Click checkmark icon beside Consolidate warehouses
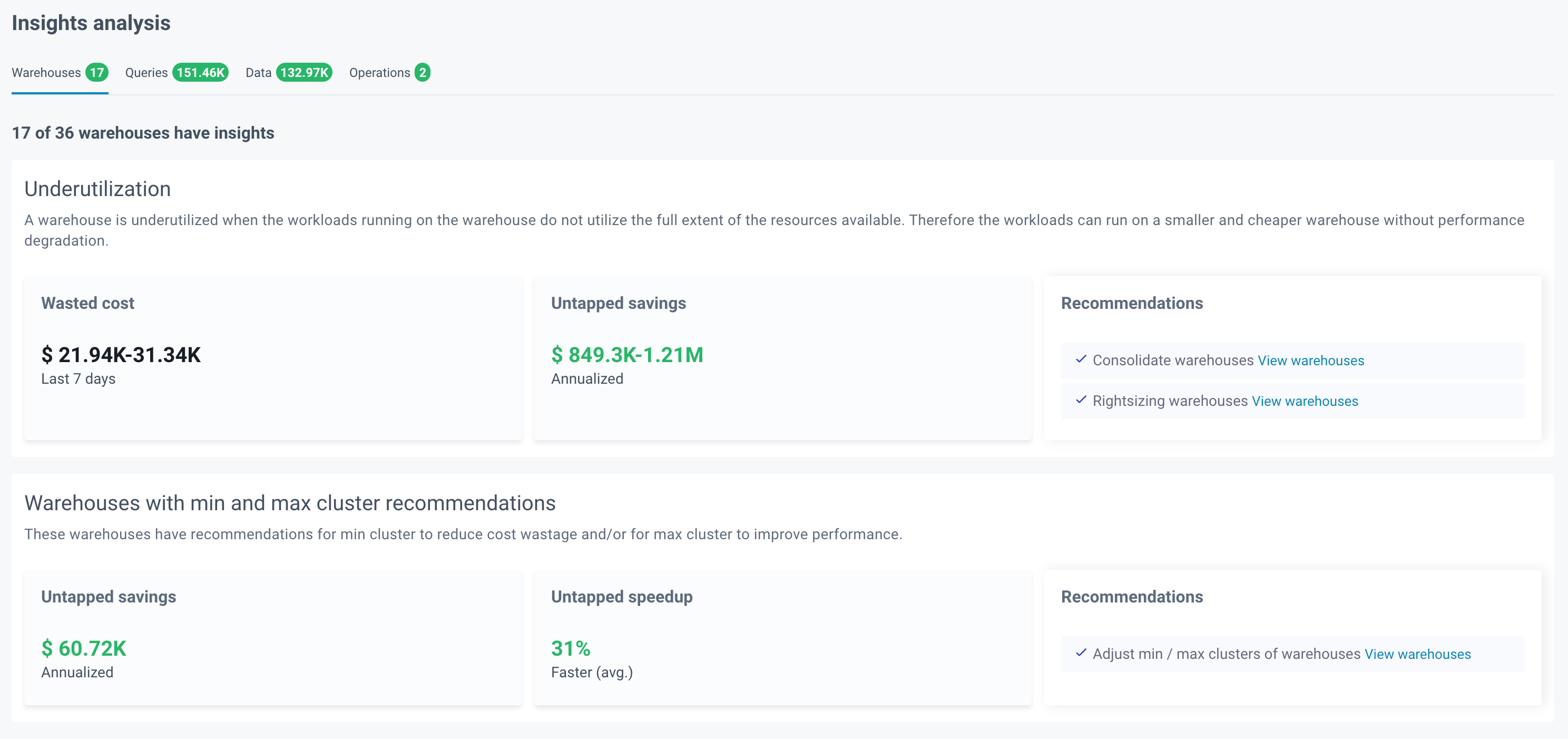 (1081, 360)
